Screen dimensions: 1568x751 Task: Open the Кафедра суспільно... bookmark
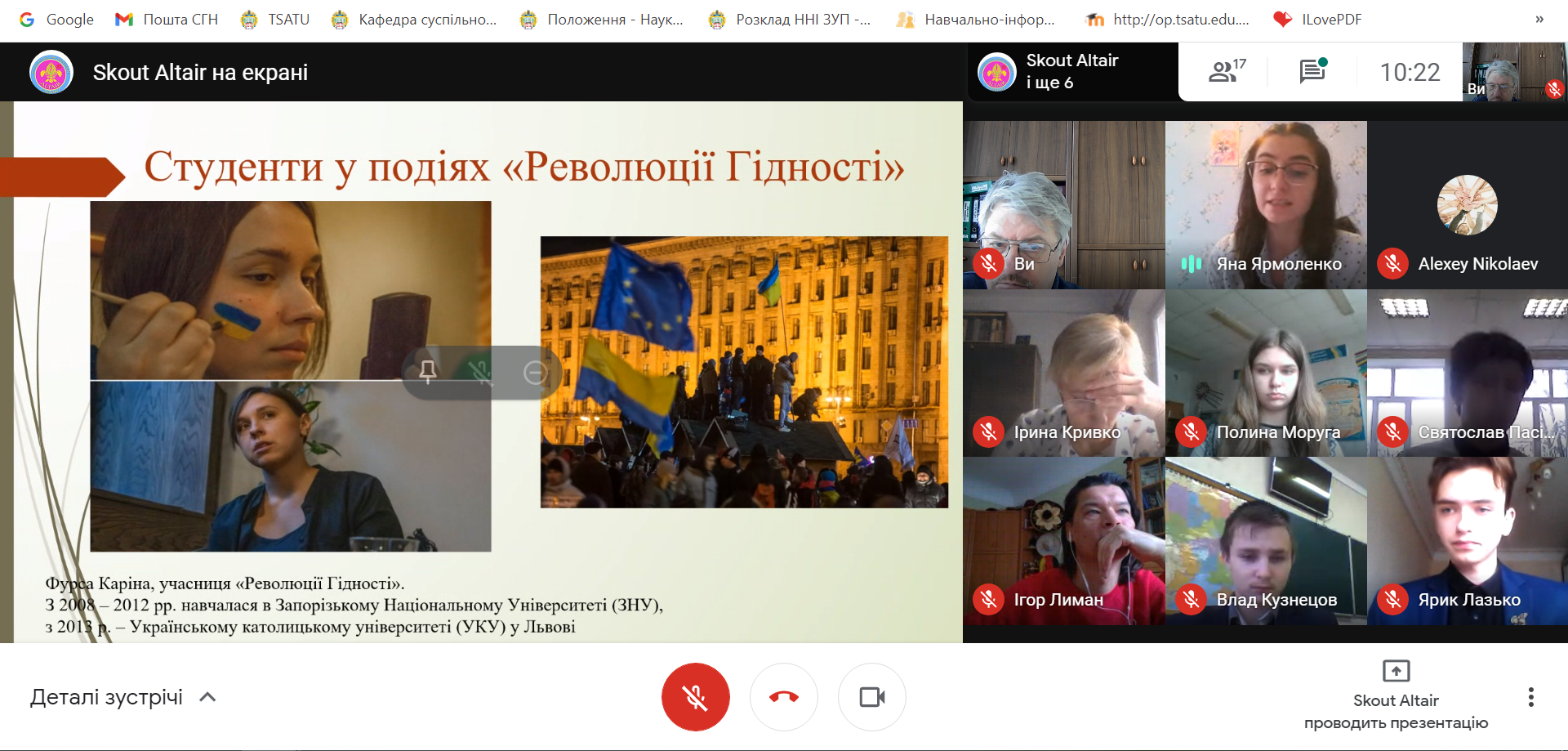click(x=414, y=20)
